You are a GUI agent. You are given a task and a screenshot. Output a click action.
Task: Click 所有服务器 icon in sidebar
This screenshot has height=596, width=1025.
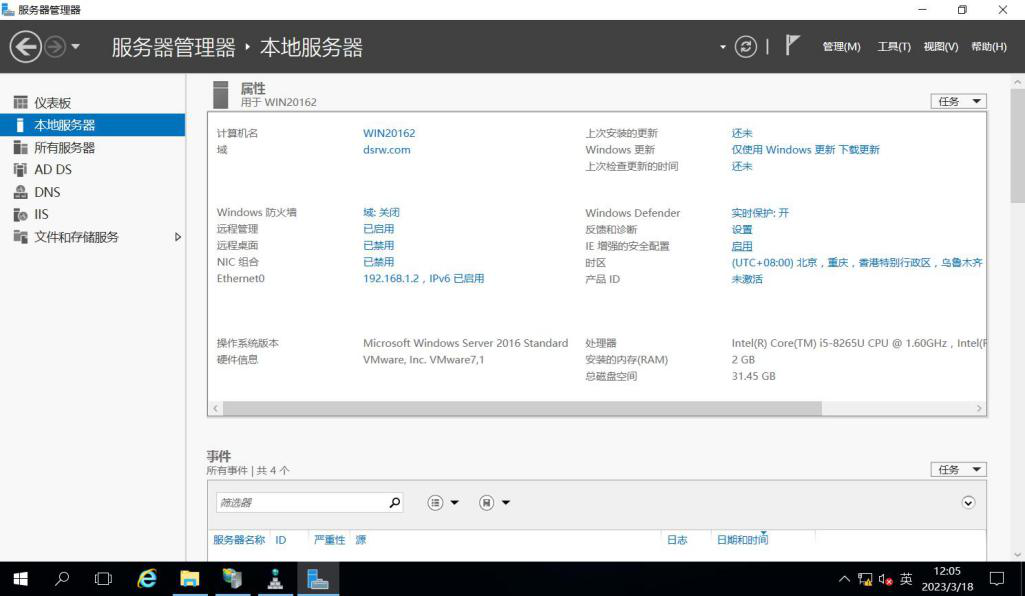[20, 148]
